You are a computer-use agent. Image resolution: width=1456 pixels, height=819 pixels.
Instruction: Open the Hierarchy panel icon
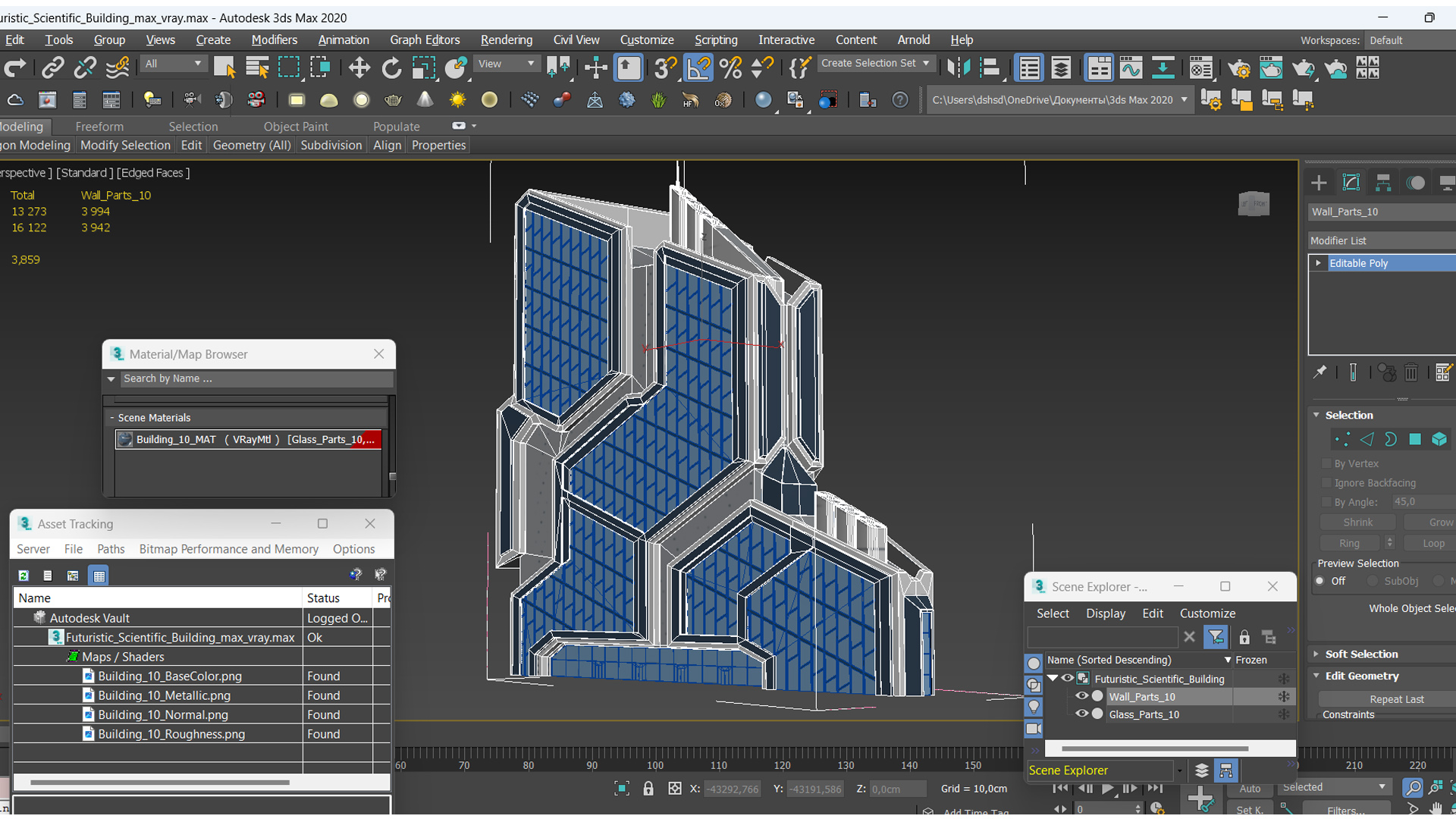click(x=1383, y=182)
